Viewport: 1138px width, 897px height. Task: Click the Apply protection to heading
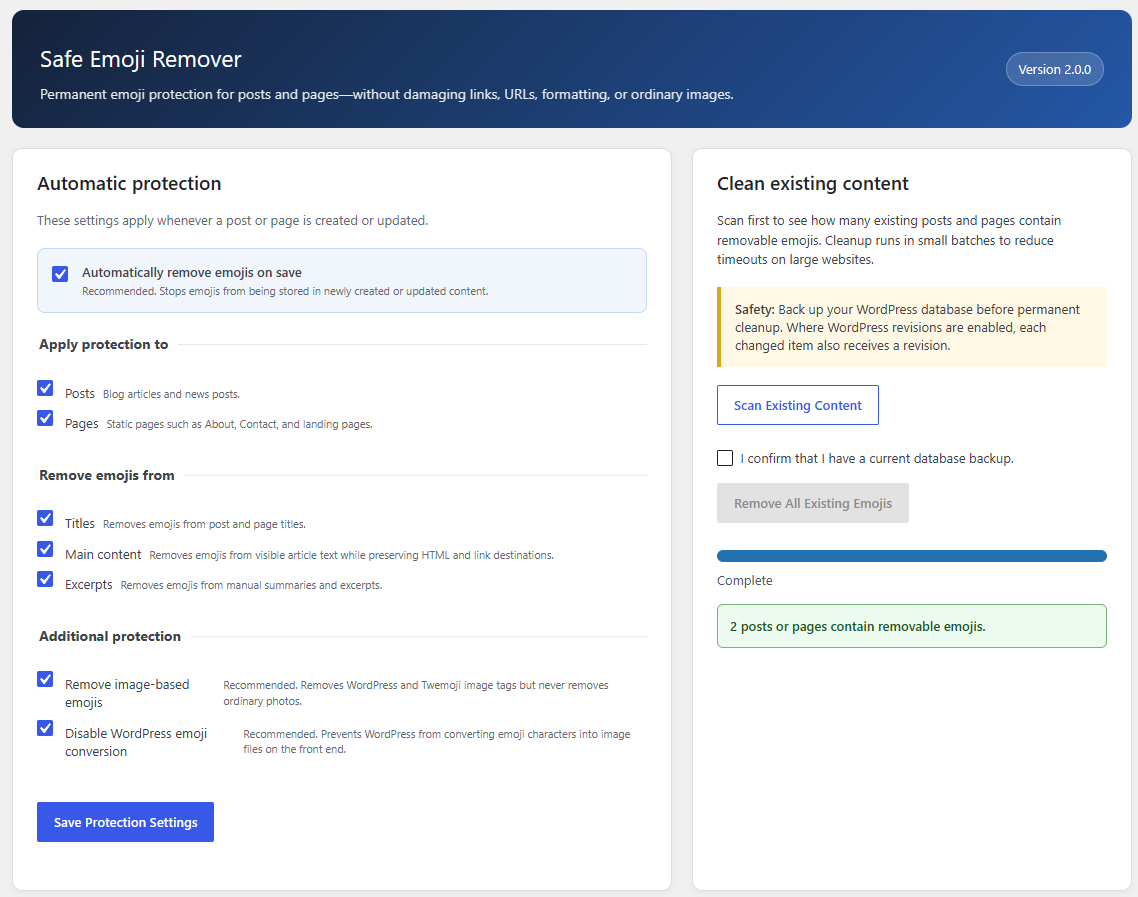point(104,345)
